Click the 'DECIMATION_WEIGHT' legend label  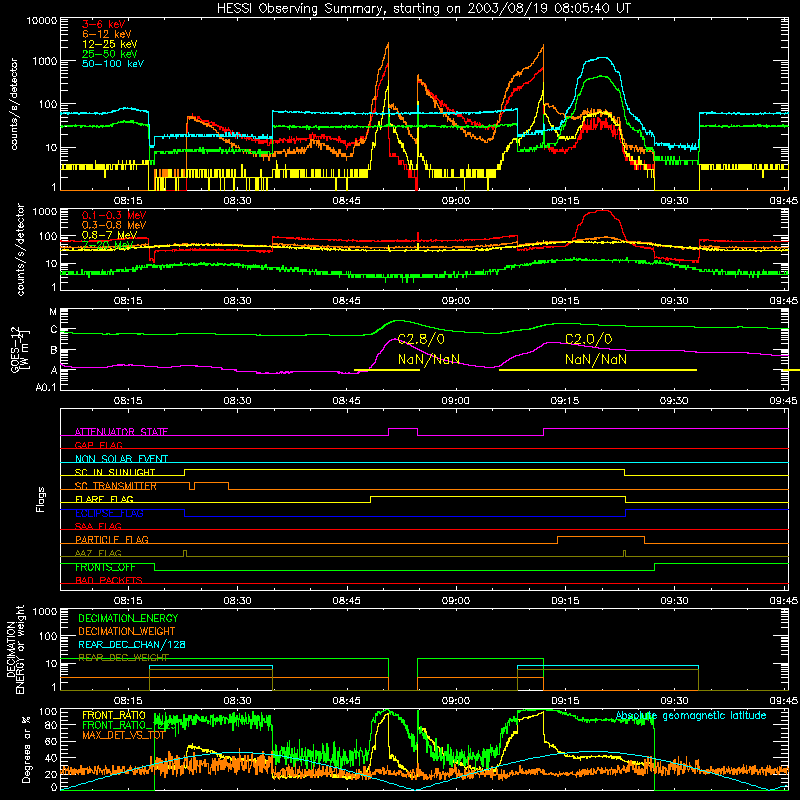point(127,631)
